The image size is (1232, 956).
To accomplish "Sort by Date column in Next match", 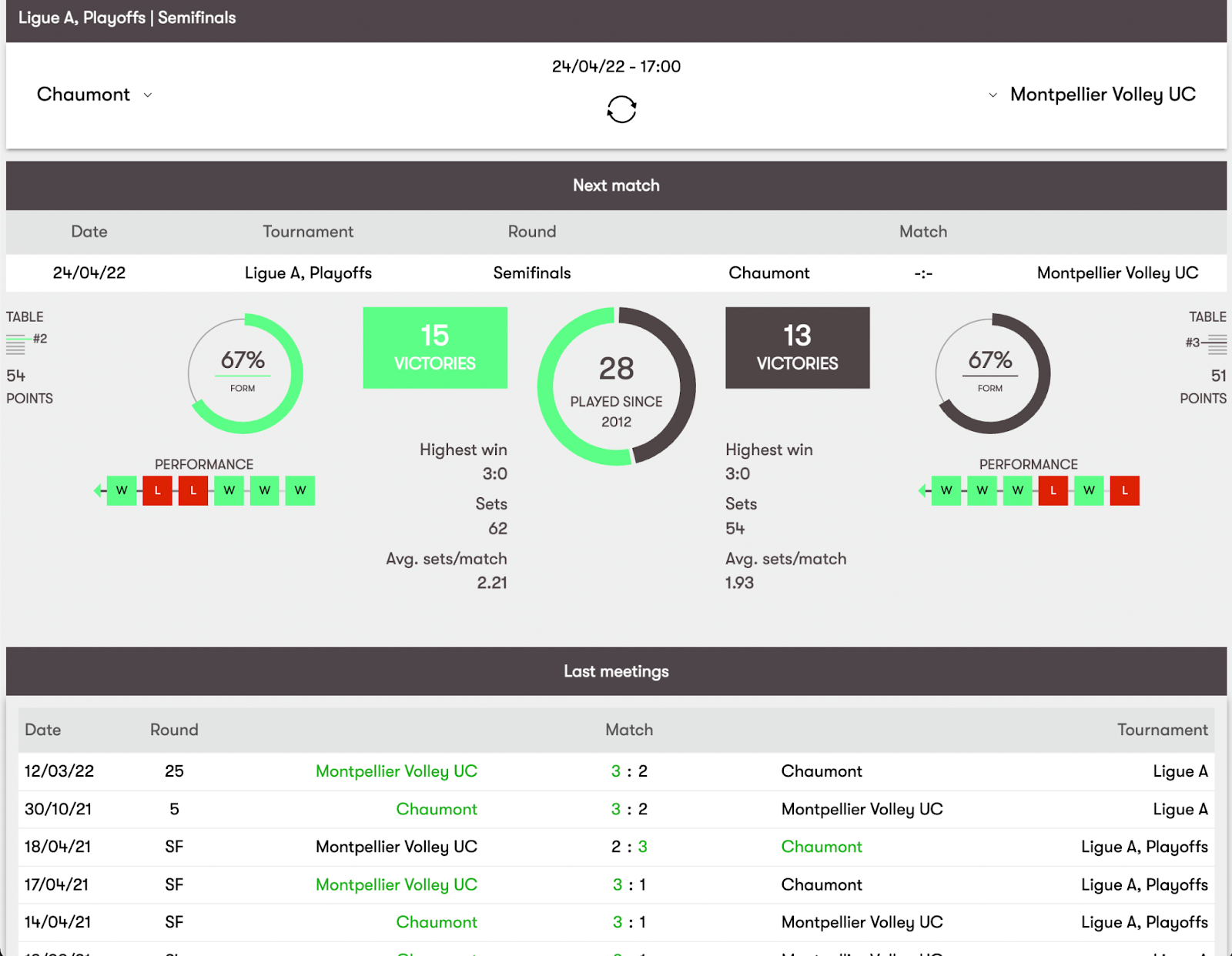I will [x=89, y=232].
